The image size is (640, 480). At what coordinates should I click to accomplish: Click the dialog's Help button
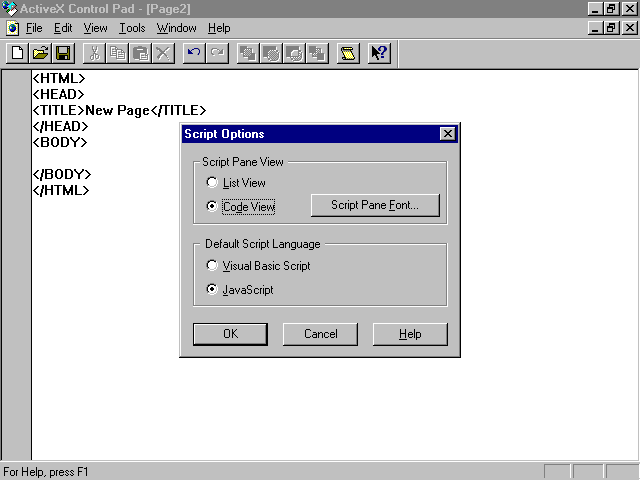tap(410, 334)
